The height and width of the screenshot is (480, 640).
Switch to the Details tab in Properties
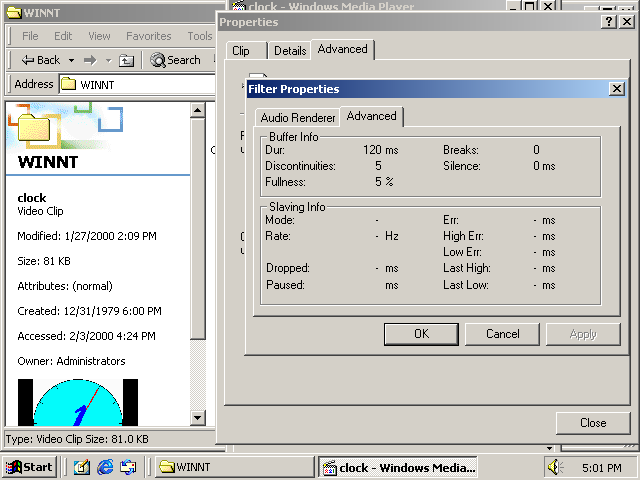[x=290, y=51]
